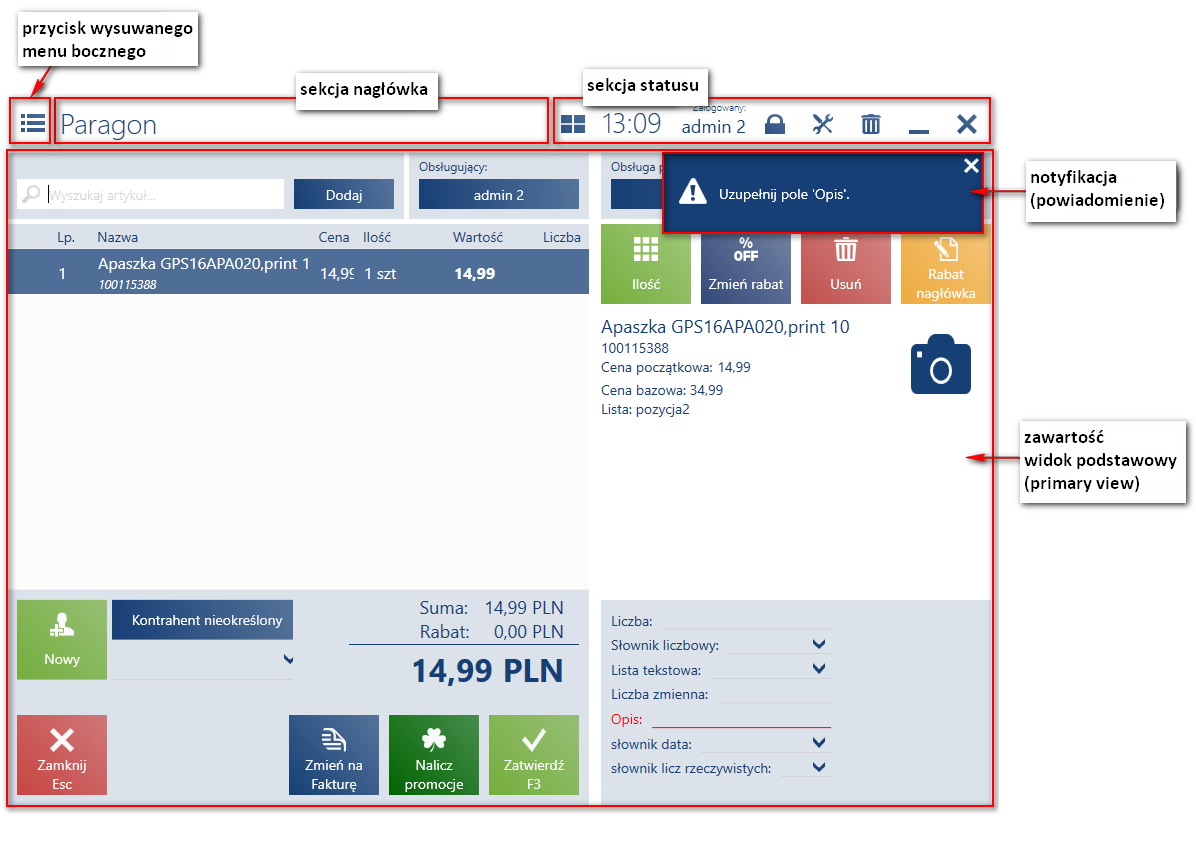Open the camera photo placeholder of the article
The height and width of the screenshot is (848, 1196).
[940, 364]
